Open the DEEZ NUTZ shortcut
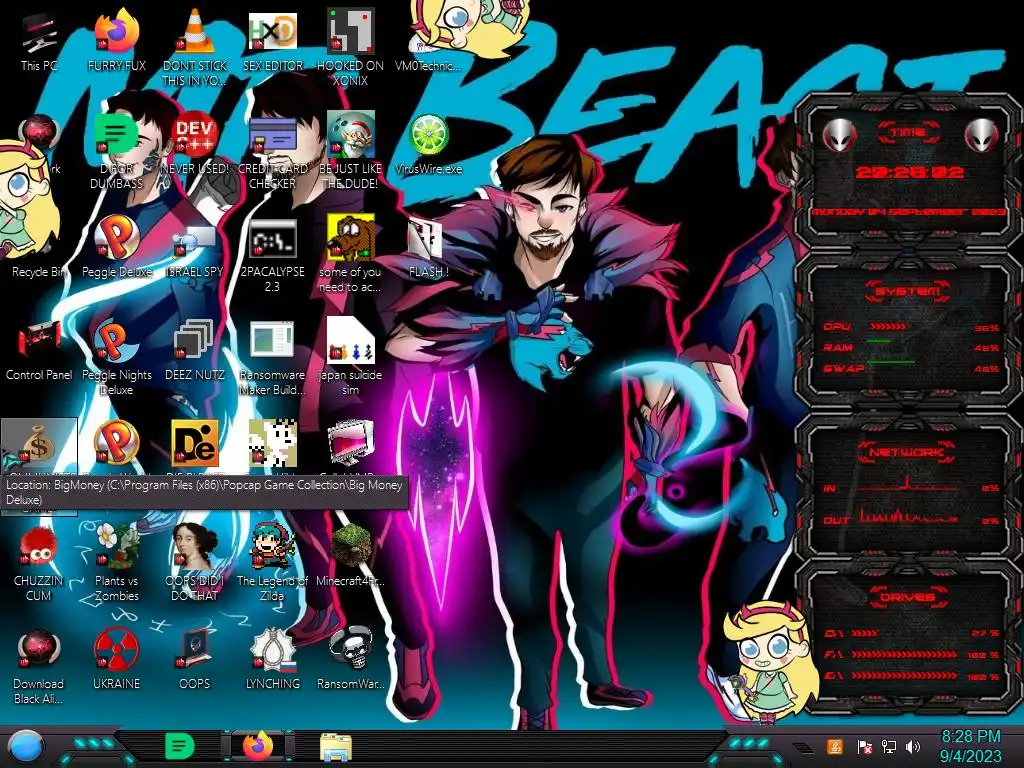 coord(194,351)
